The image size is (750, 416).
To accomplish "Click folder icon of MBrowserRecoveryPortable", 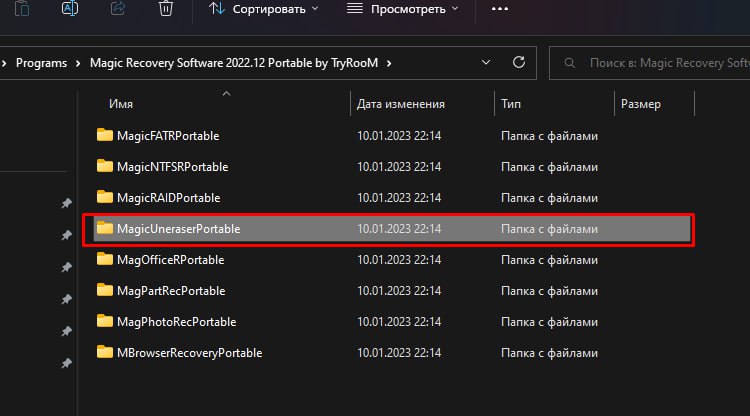I will (105, 352).
